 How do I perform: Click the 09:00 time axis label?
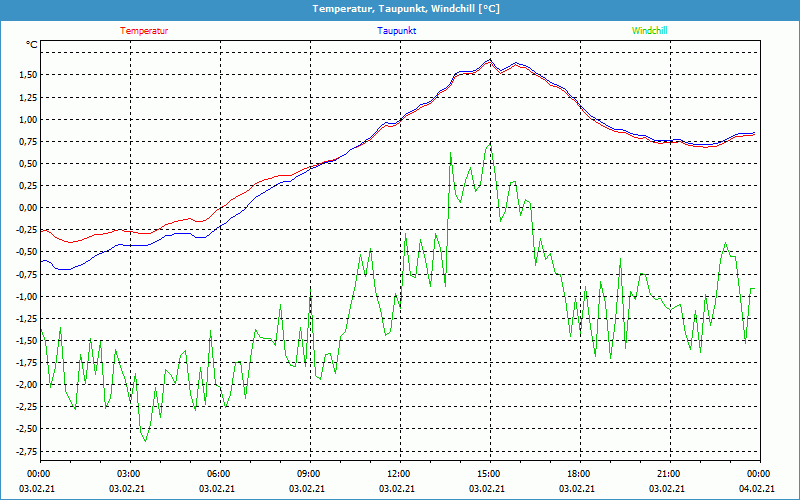point(308,474)
